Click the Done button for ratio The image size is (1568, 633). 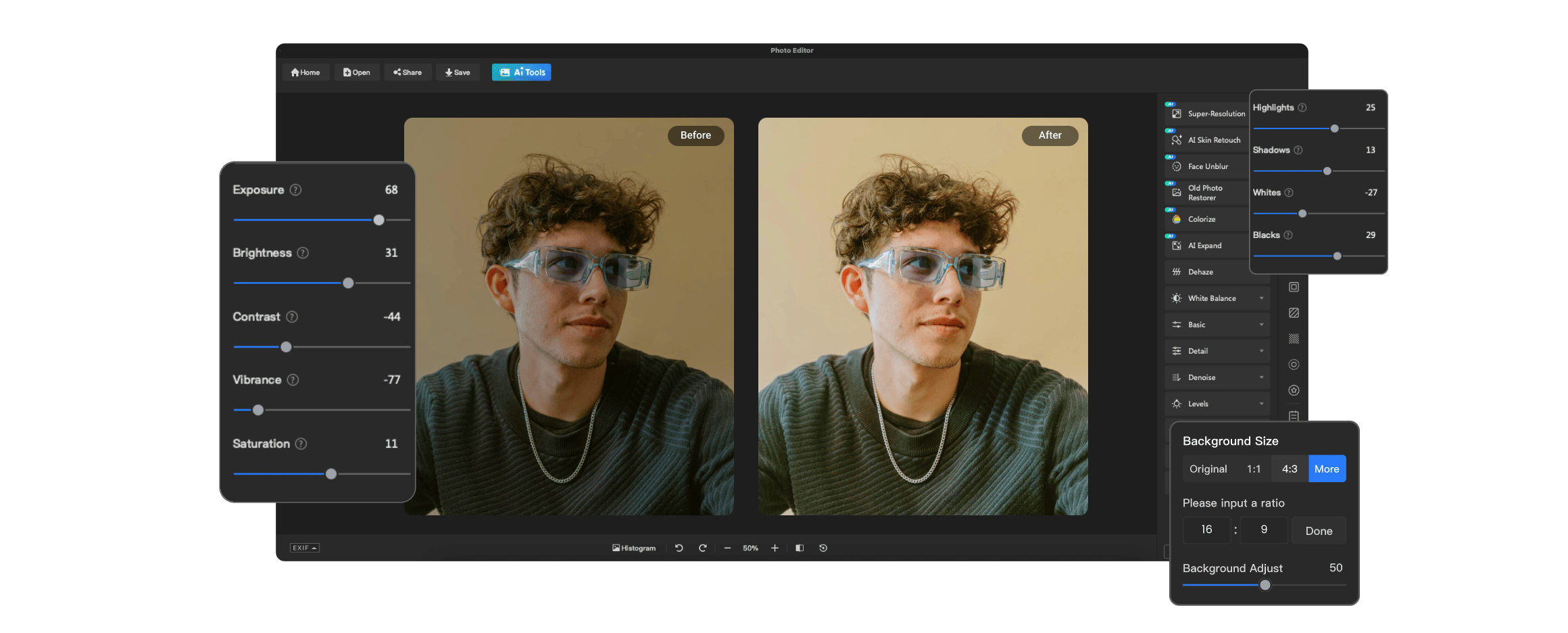click(x=1319, y=531)
